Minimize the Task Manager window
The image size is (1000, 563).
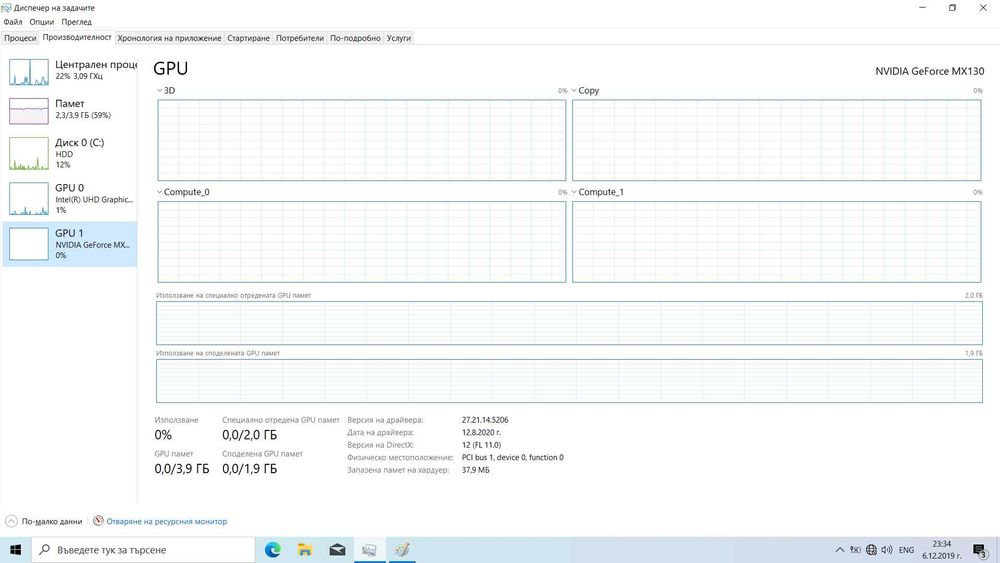point(922,8)
